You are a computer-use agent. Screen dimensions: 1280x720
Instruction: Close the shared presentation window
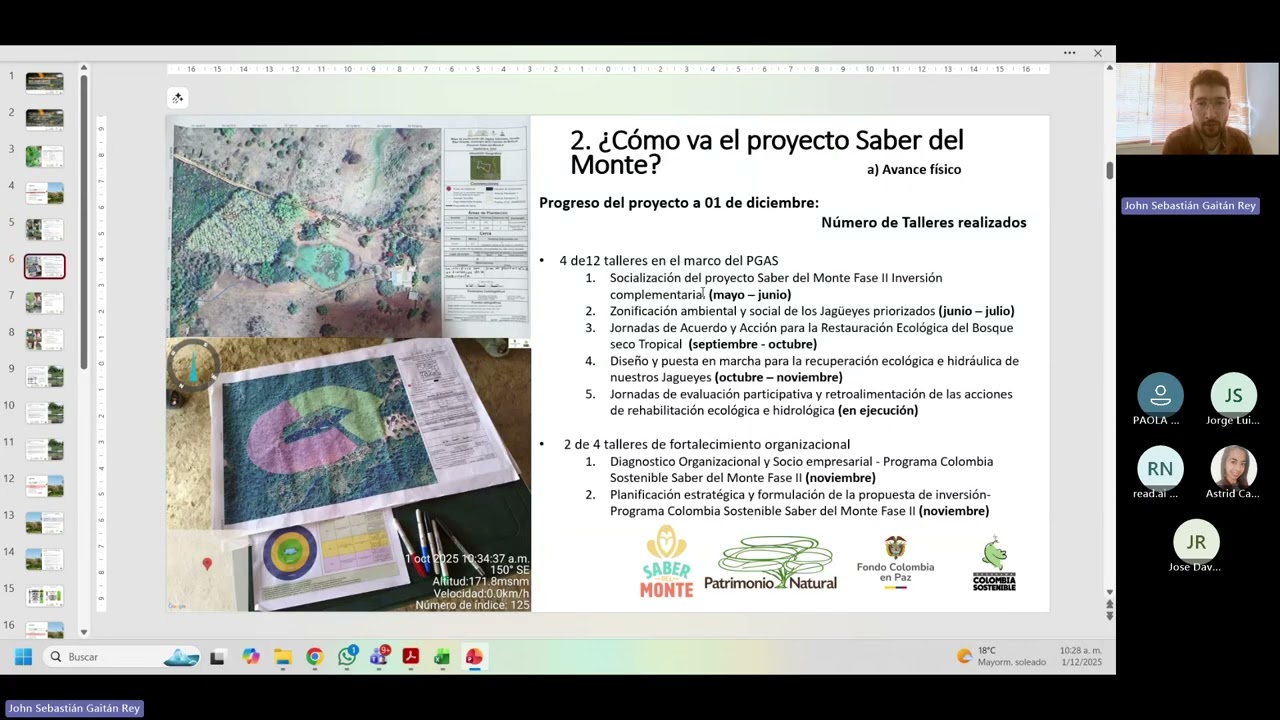pyautogui.click(x=1097, y=53)
